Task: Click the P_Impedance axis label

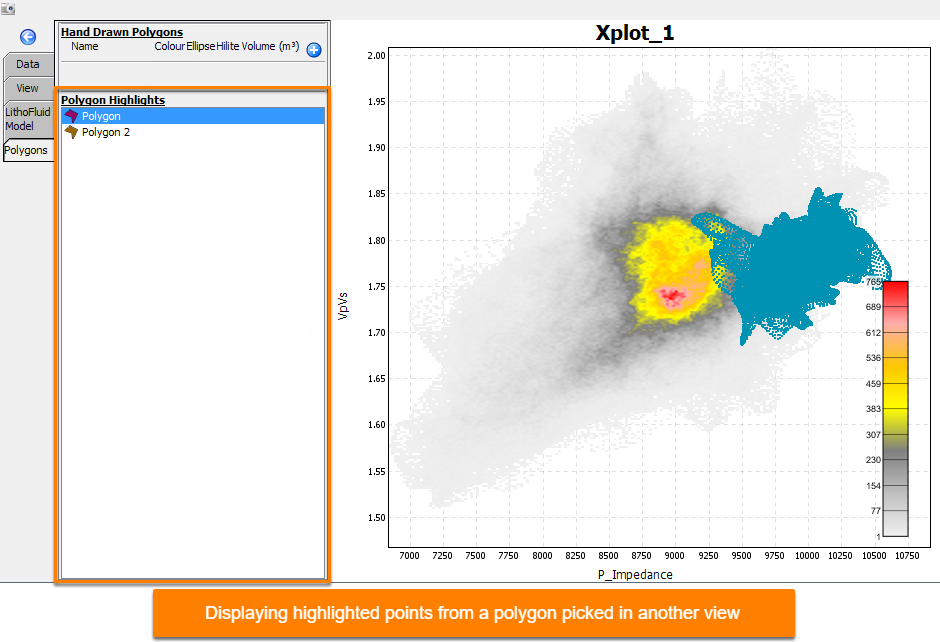Action: [635, 575]
